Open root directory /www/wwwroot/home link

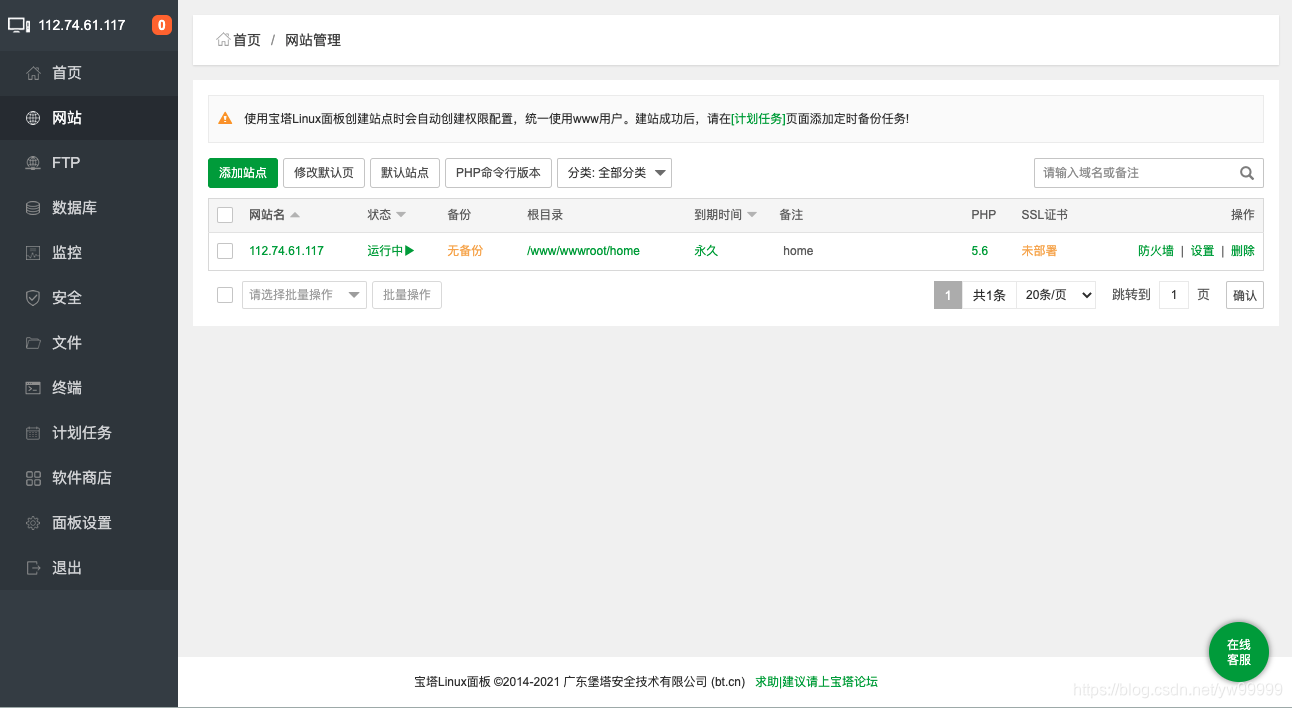click(583, 251)
